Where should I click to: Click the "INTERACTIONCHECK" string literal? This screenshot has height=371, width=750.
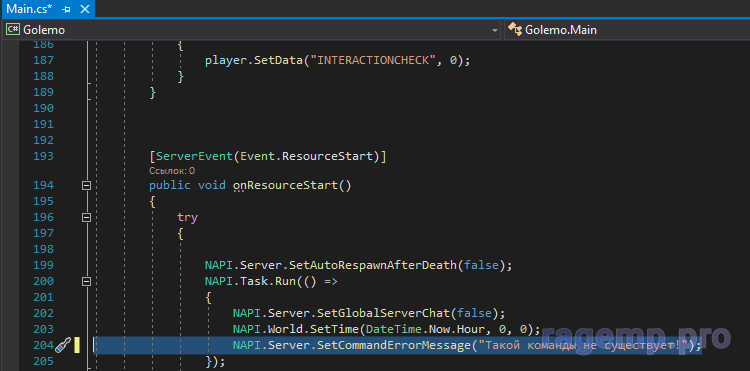373,61
